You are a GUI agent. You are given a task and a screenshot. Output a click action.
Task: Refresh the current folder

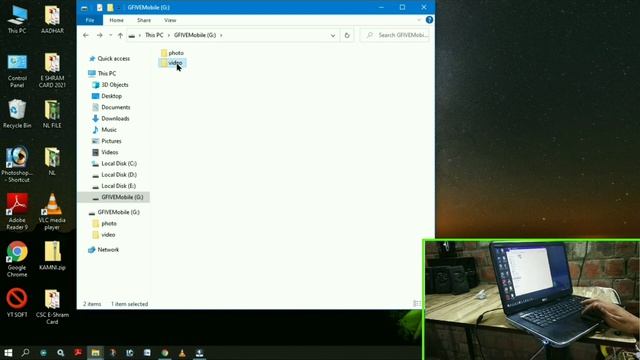point(347,36)
